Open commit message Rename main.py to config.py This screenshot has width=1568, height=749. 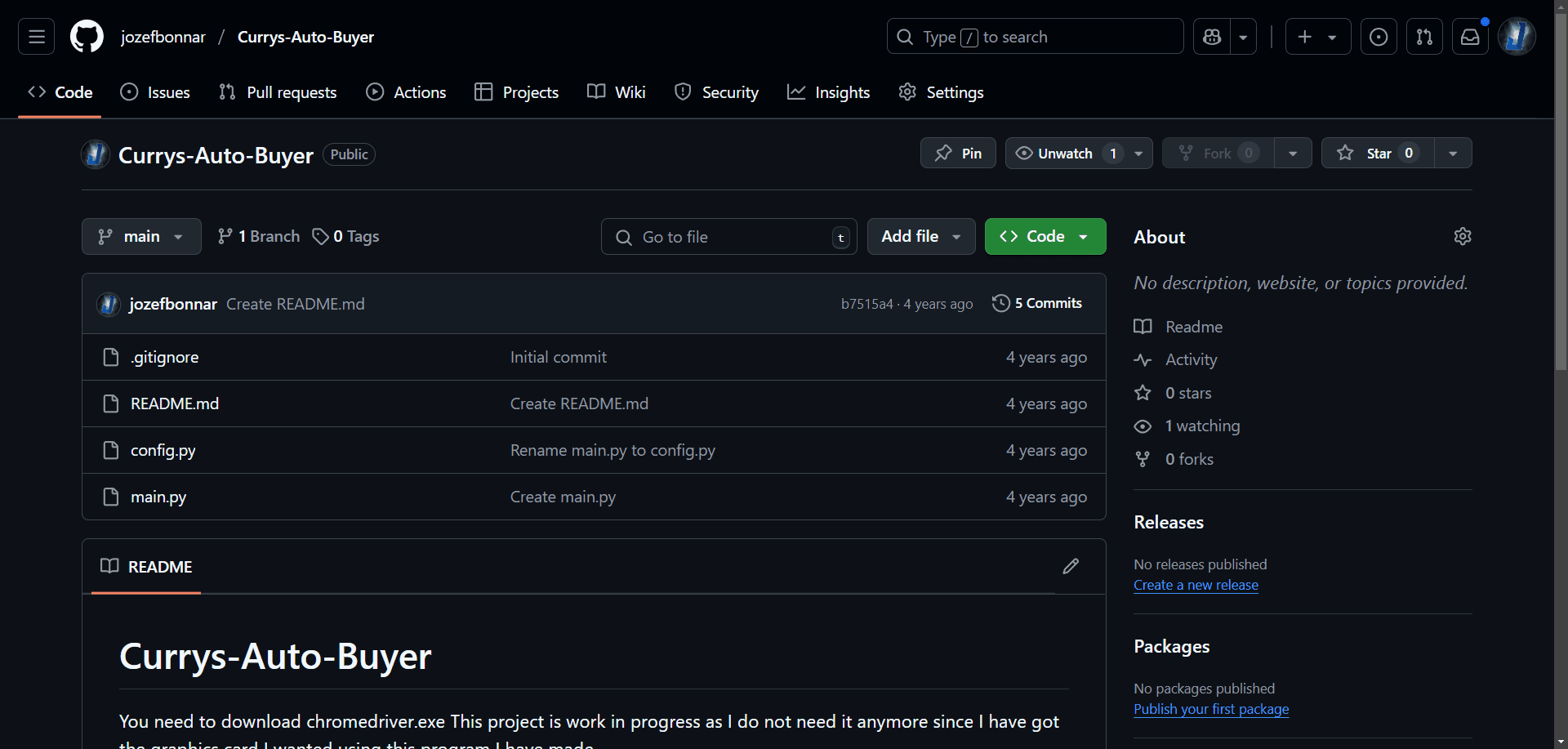click(612, 450)
